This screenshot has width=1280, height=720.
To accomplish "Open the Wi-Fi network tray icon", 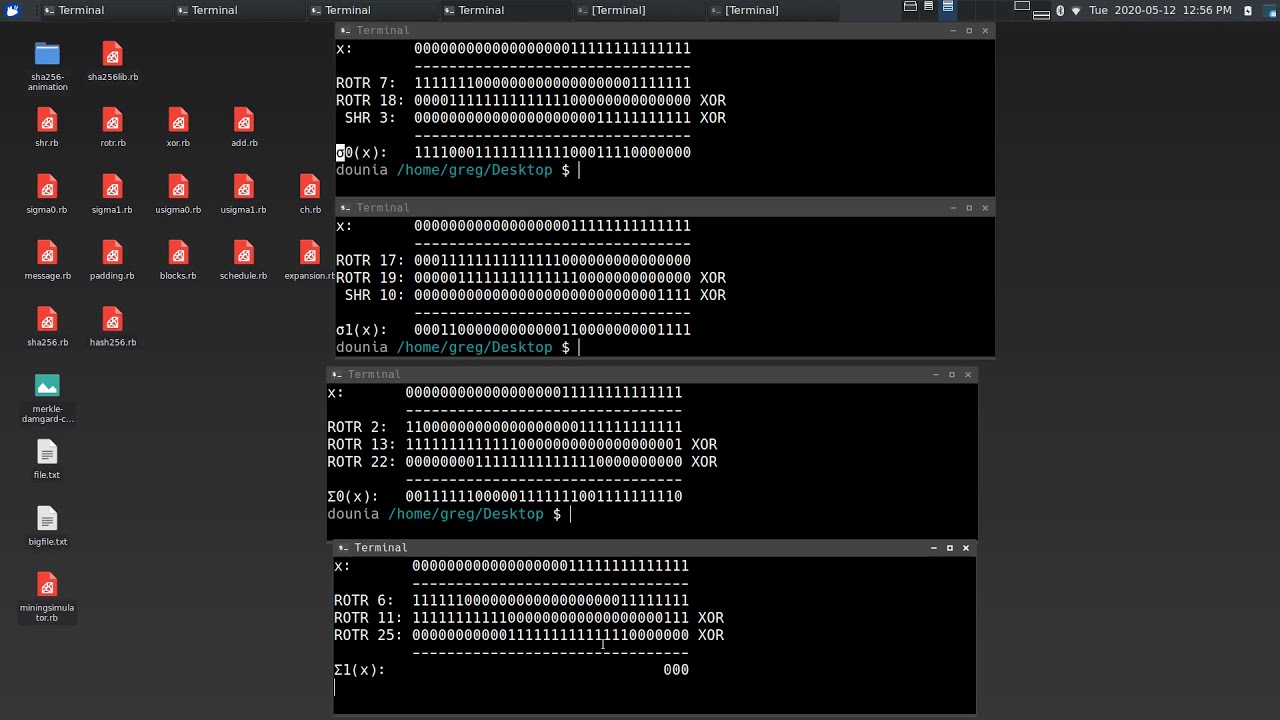I will pyautogui.click(x=1076, y=10).
